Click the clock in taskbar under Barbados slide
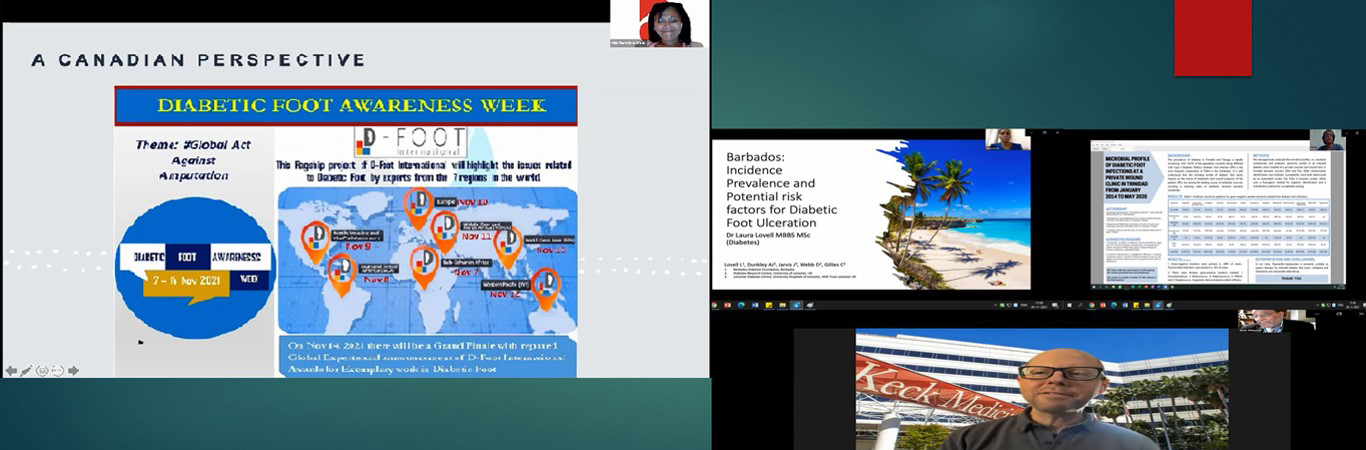Screen dimensions: 1366x450 1039,305
